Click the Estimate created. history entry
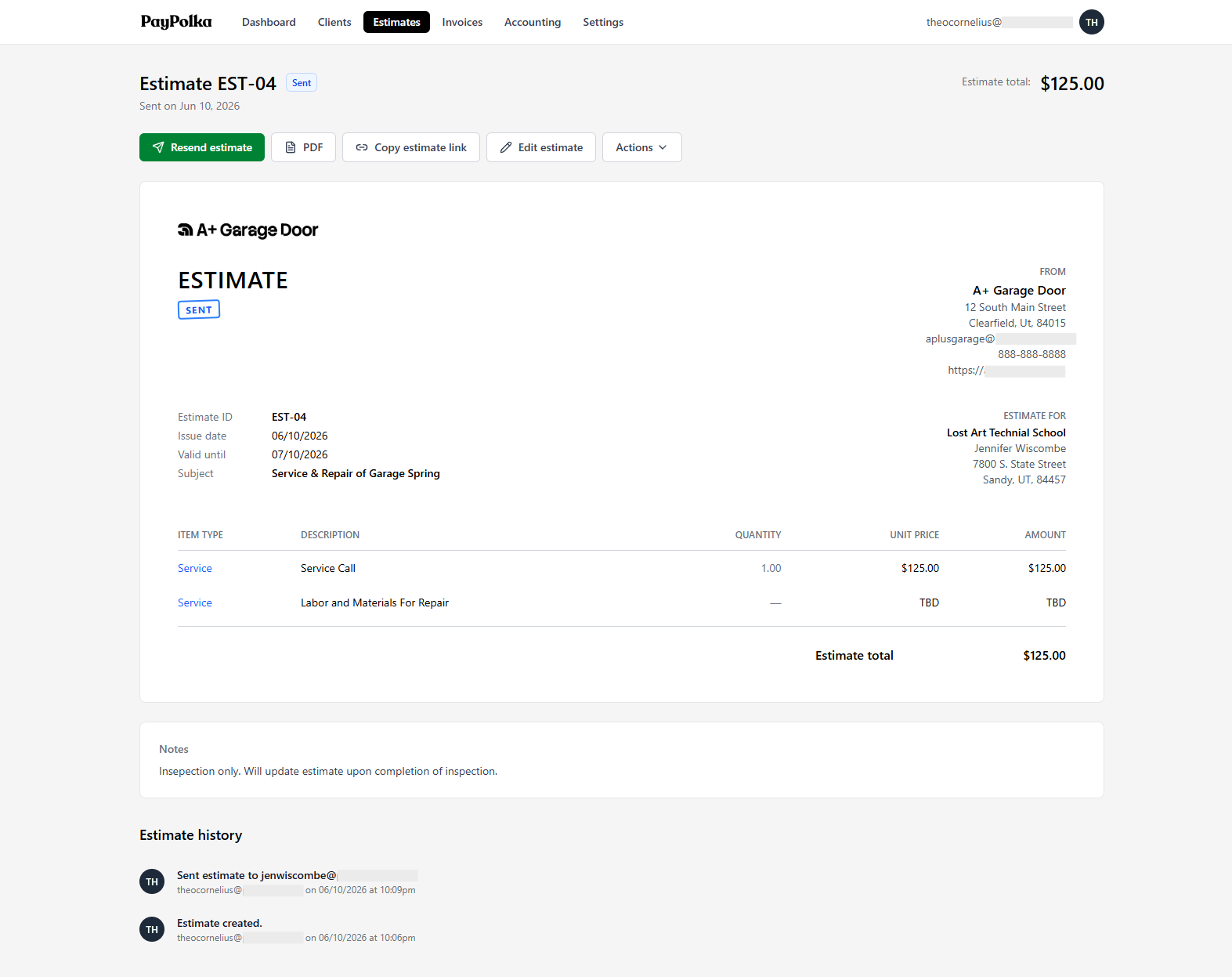The height and width of the screenshot is (977, 1232). 219,923
